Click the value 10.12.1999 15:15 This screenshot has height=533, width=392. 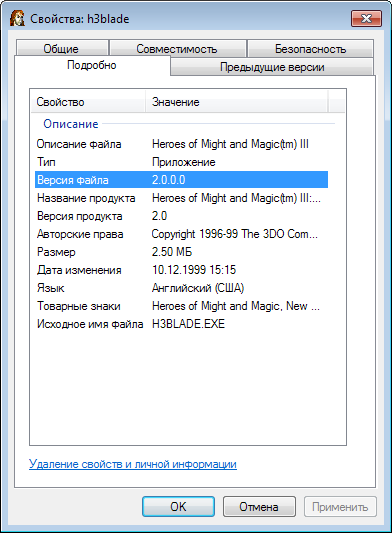[194, 270]
